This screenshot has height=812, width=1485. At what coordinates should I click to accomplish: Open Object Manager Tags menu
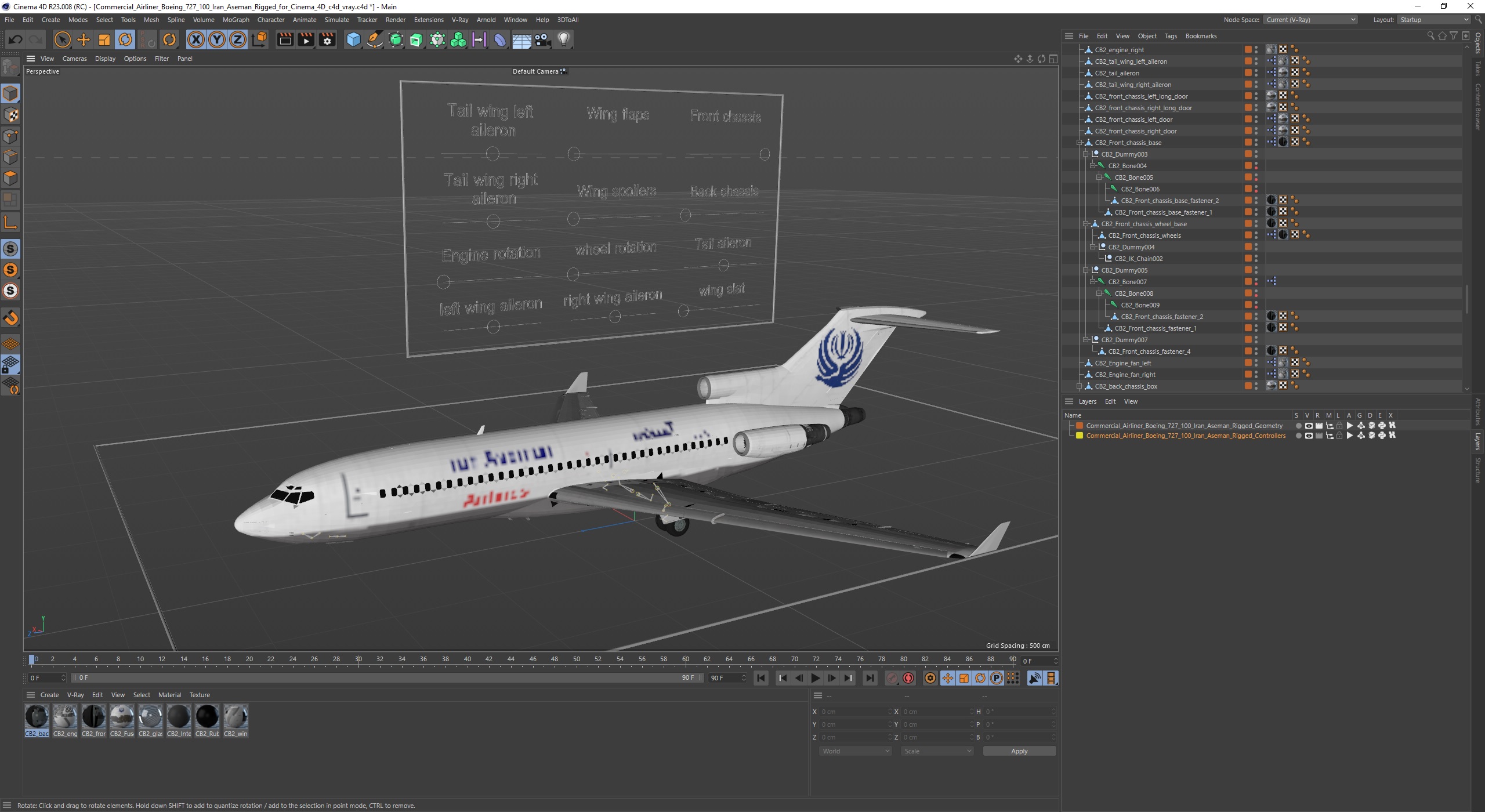[1171, 36]
